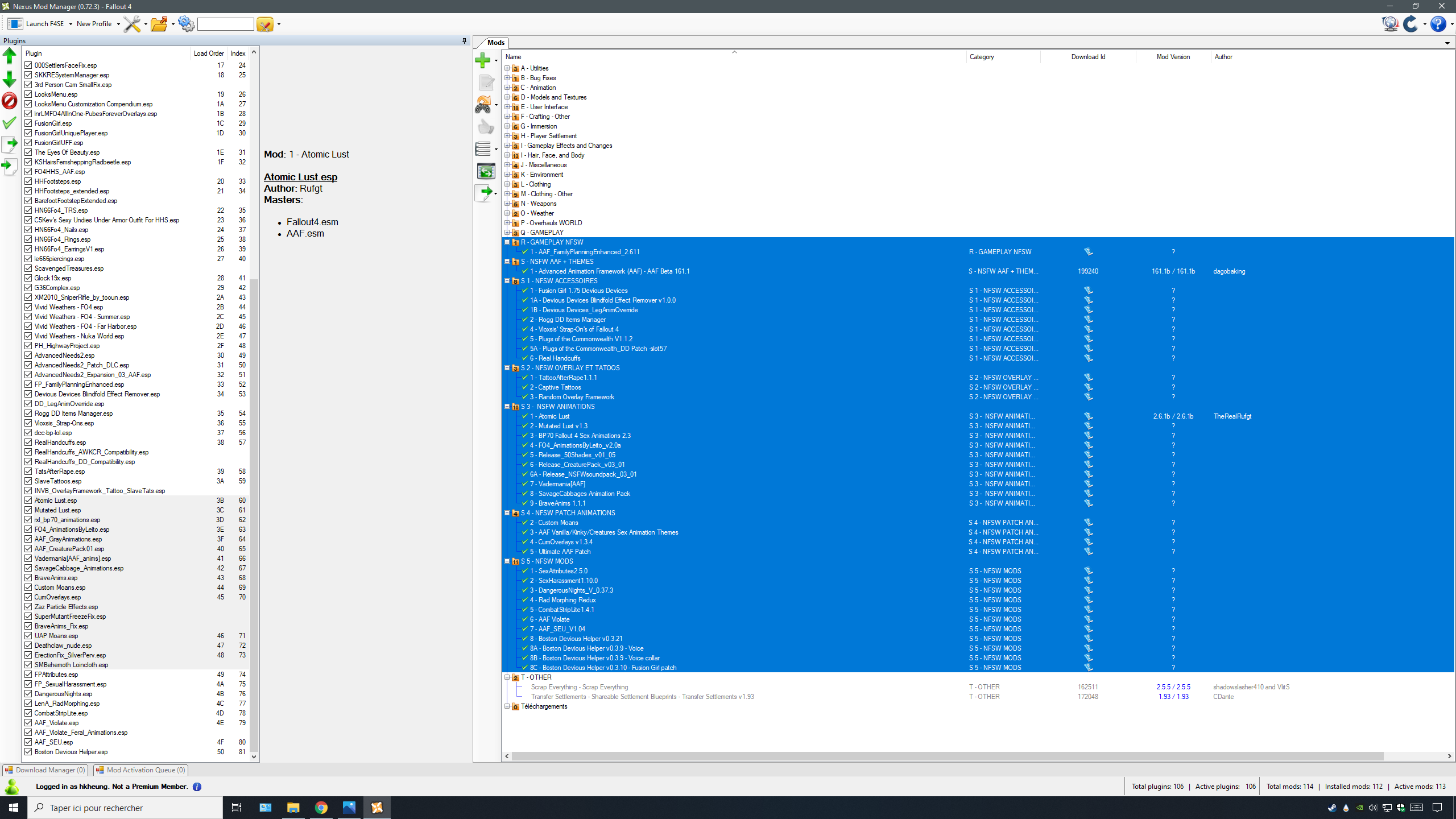Open the wrench tools toolbar icon

click(132, 24)
